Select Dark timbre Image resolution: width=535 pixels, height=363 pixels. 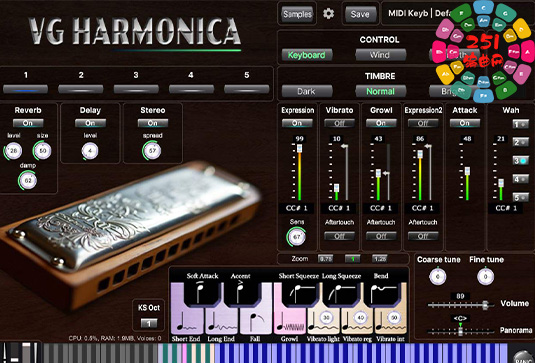coord(307,91)
